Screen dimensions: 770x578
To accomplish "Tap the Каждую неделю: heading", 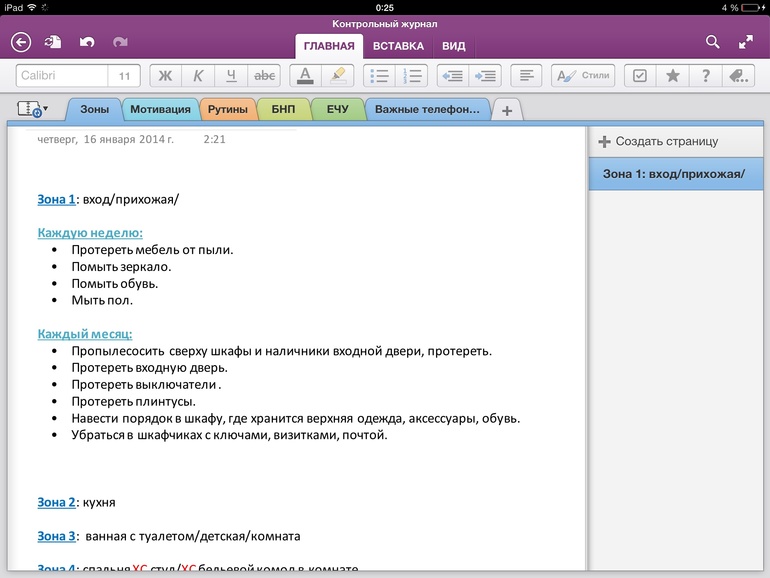I will click(90, 233).
